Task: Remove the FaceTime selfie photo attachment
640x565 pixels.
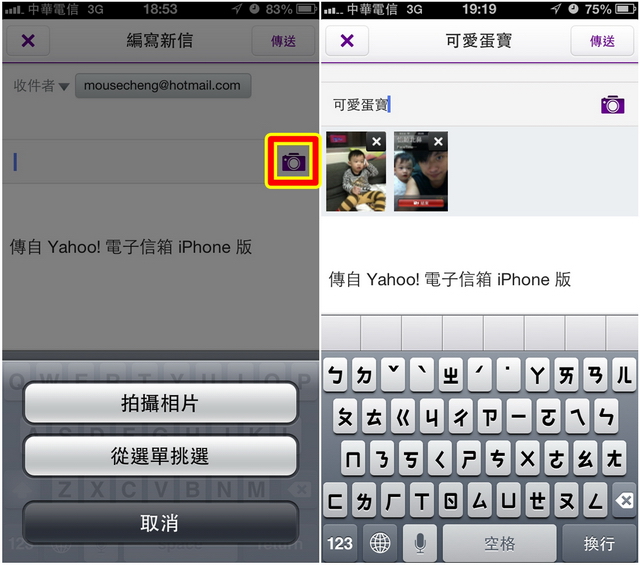Action: pos(438,142)
